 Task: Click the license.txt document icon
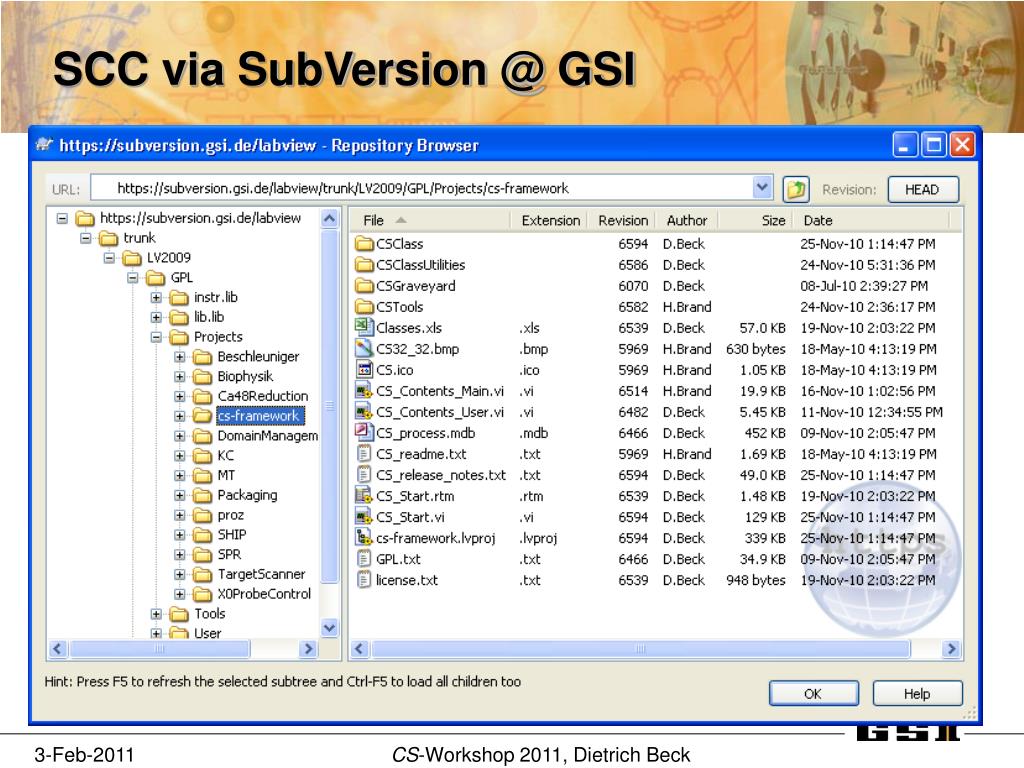[364, 579]
